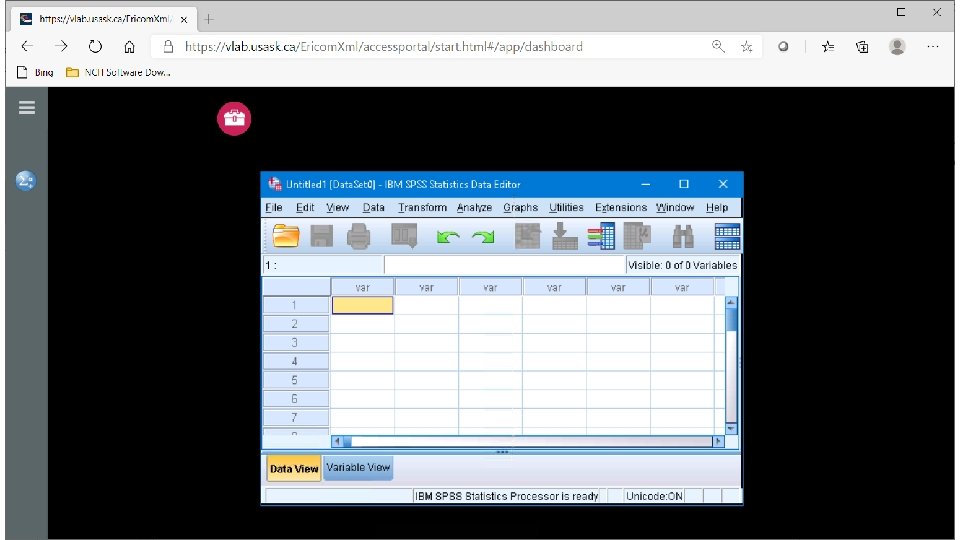This screenshot has height=540, width=960.
Task: Select row header 1
Action: pos(296,305)
